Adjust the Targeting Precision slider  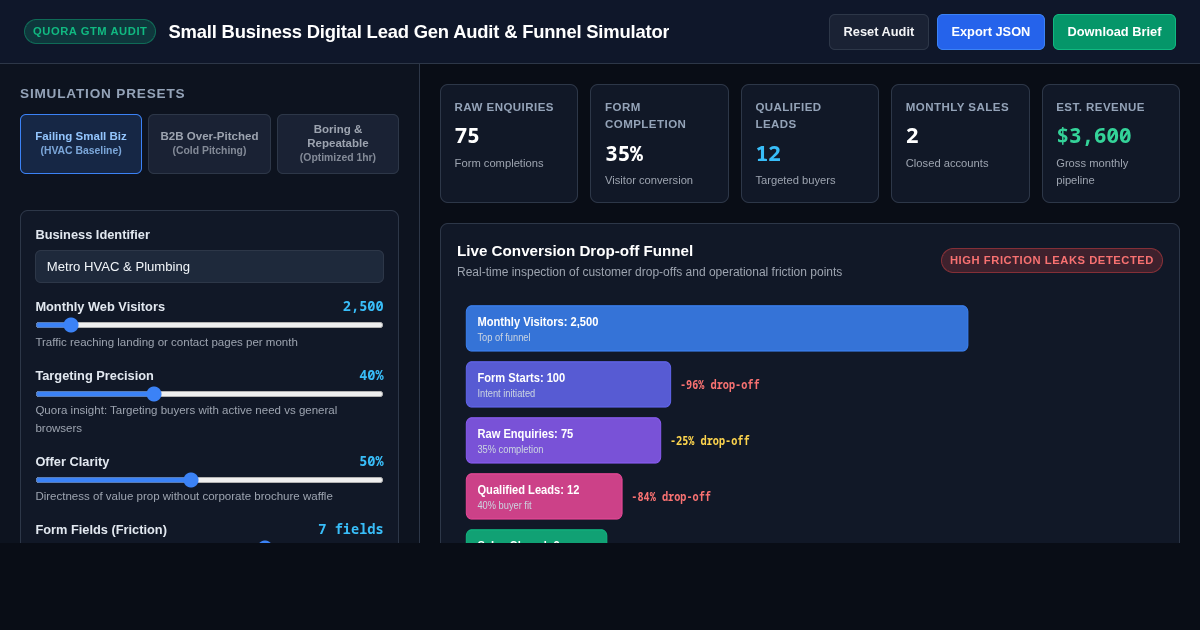tap(209, 394)
